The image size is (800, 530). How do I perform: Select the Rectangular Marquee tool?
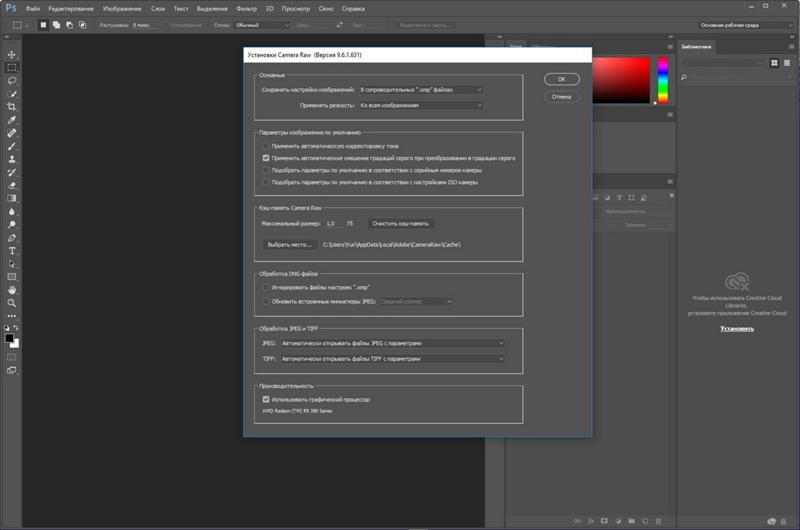coord(12,67)
